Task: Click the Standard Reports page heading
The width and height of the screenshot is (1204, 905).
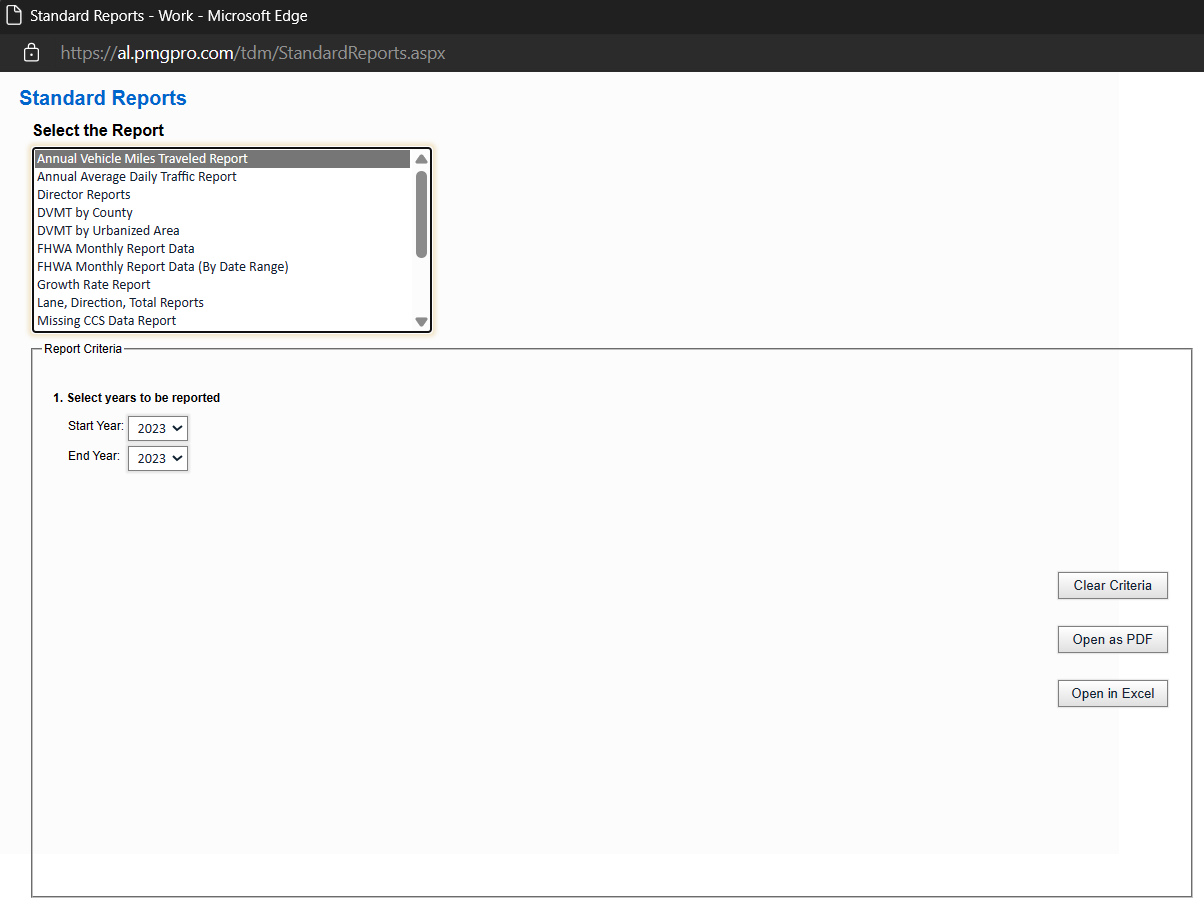Action: tap(103, 98)
